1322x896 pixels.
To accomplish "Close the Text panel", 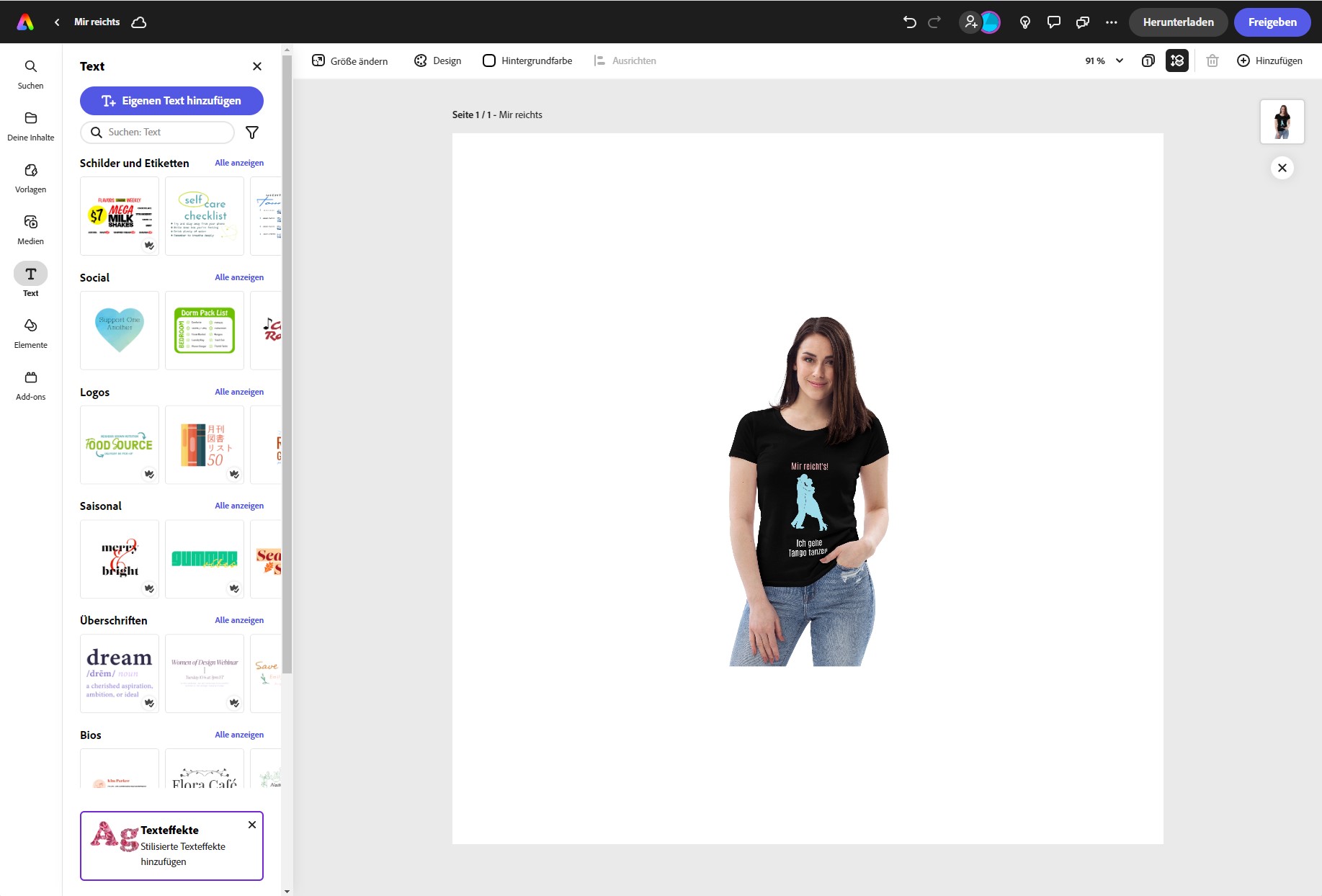I will tap(257, 66).
